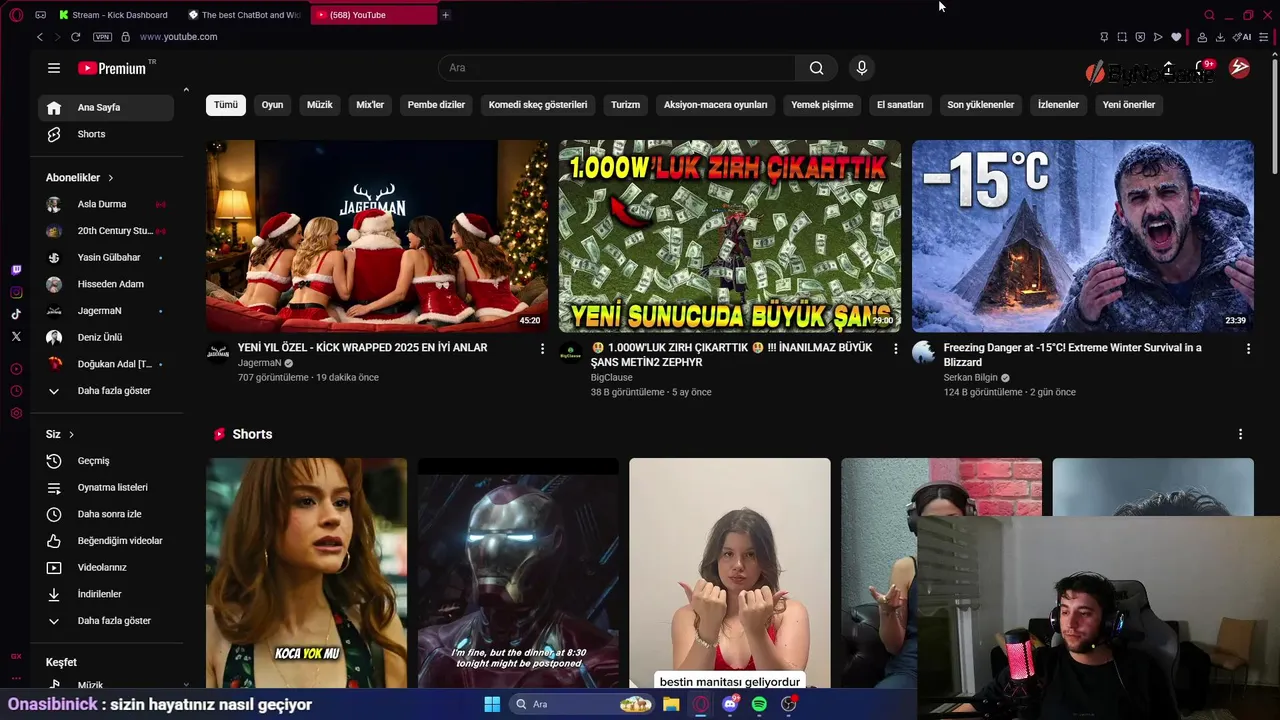Open options menu for BigClause video
This screenshot has height=720, width=1280.
tap(895, 349)
